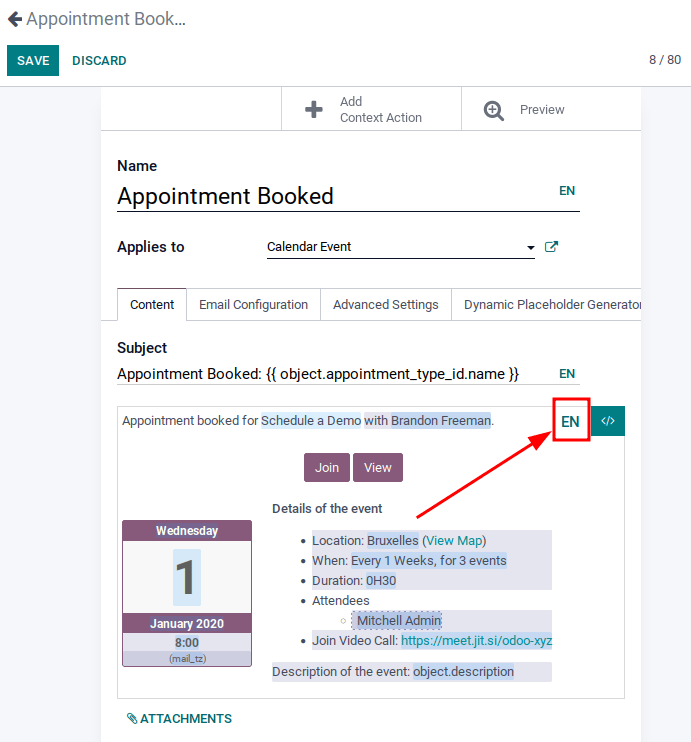Open the Calendar Event external link icon

tap(551, 247)
